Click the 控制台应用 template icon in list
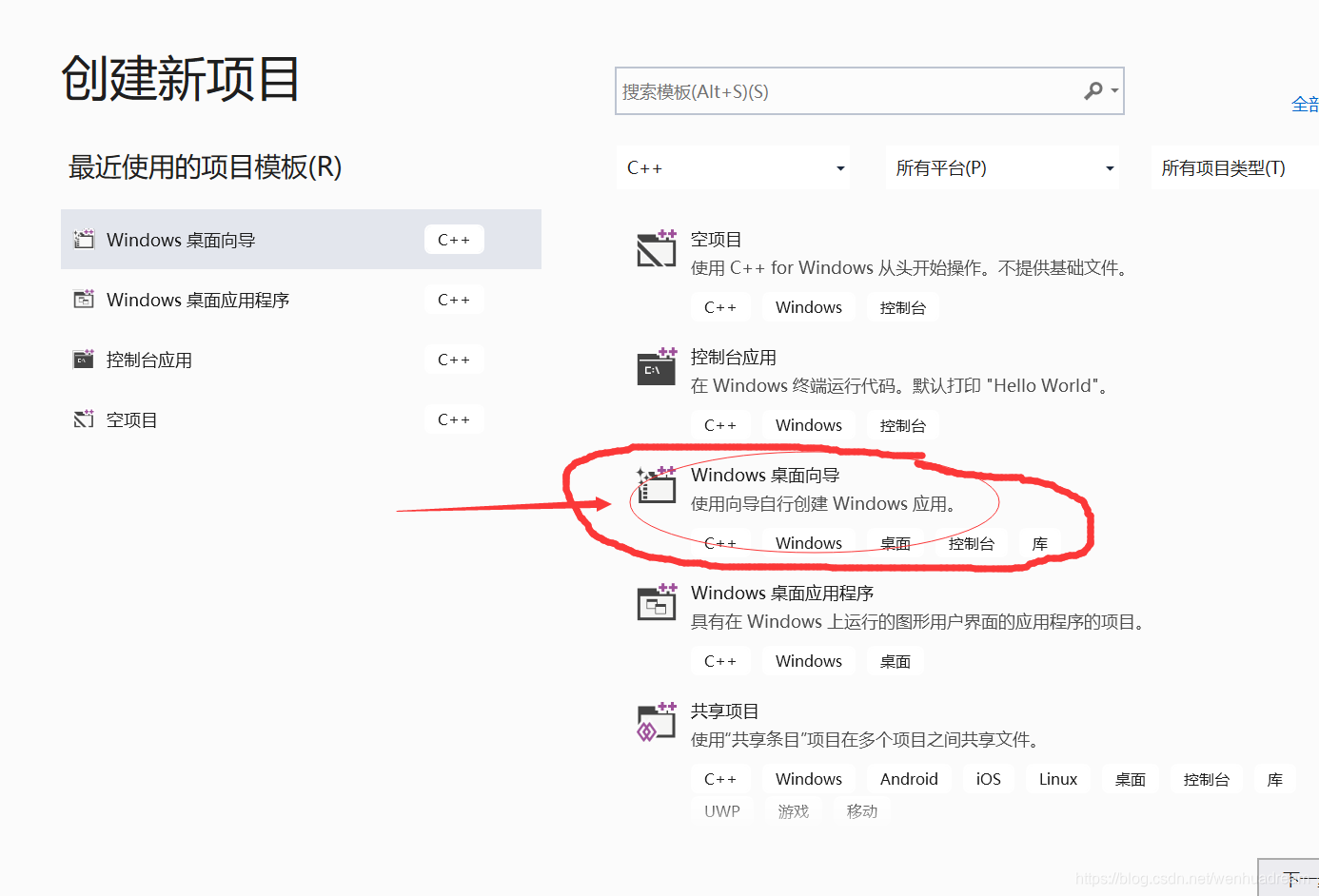The image size is (1319, 896). pyautogui.click(x=657, y=366)
